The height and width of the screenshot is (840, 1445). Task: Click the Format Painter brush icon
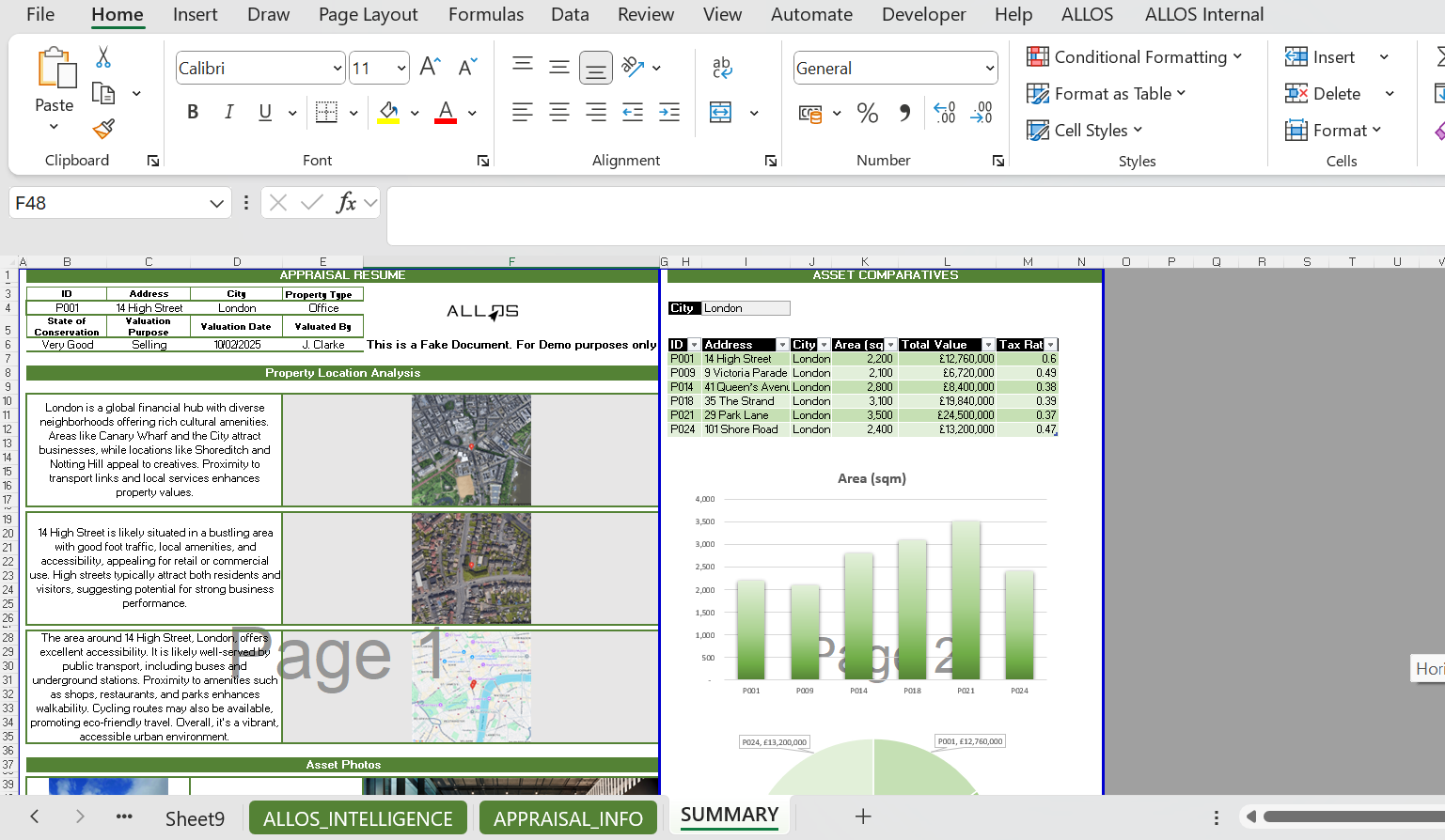(103, 129)
